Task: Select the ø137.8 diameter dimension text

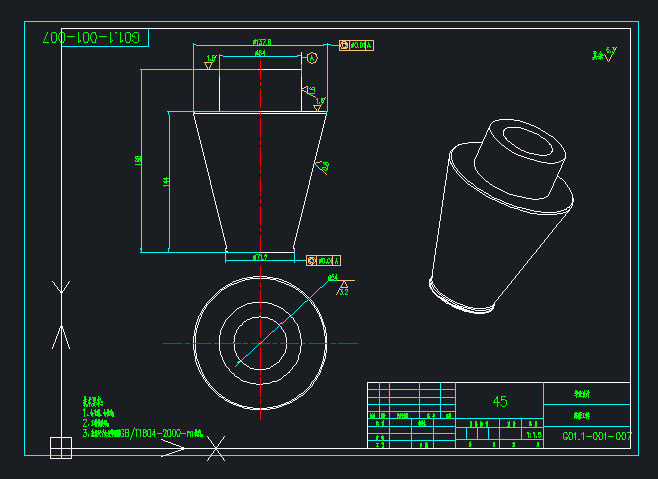Action: point(262,42)
